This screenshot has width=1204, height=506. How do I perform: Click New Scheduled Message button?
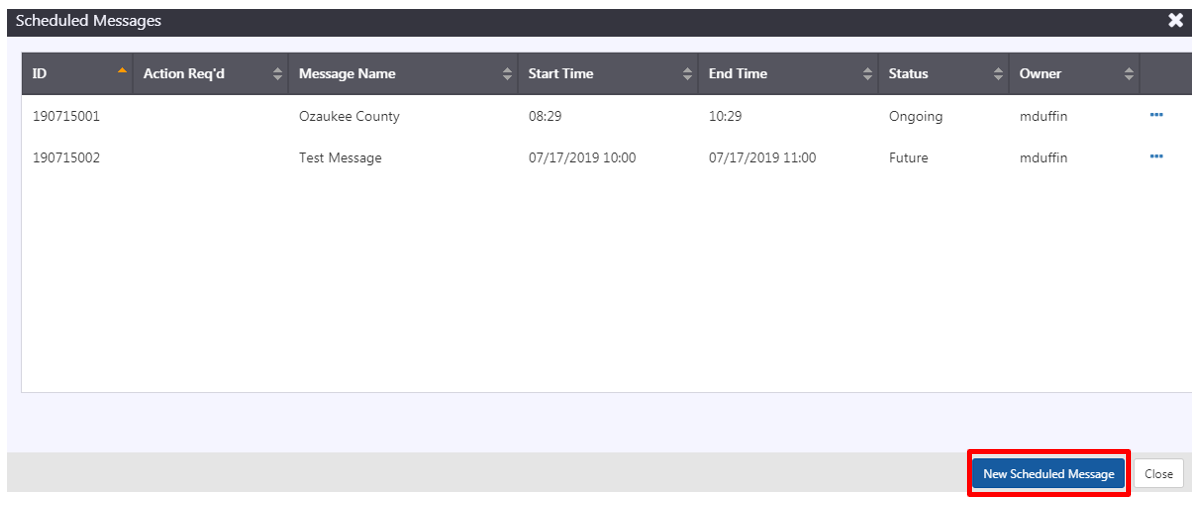point(1048,474)
